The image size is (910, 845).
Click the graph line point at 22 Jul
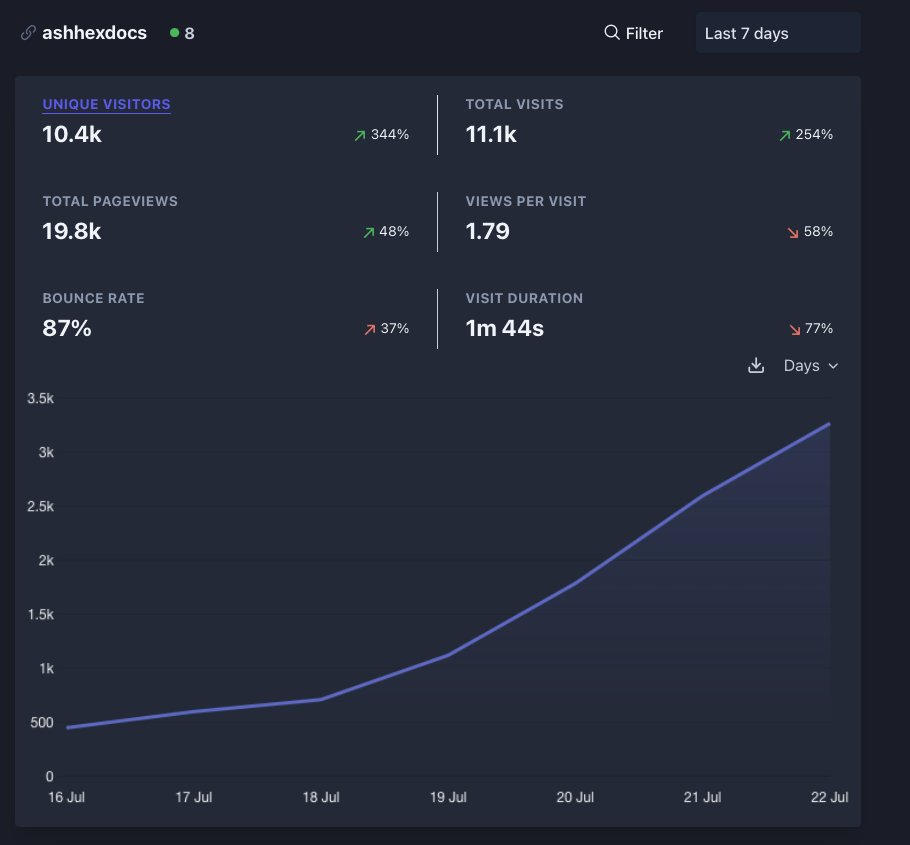pyautogui.click(x=829, y=424)
